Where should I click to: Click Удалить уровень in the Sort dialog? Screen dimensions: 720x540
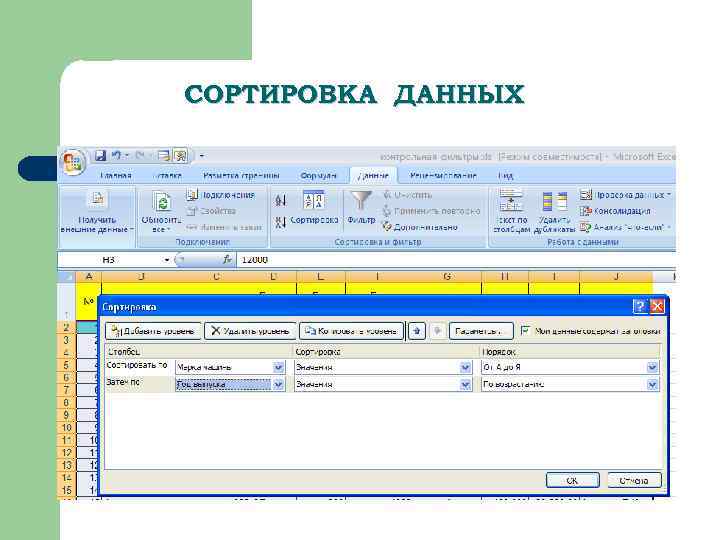[250, 331]
